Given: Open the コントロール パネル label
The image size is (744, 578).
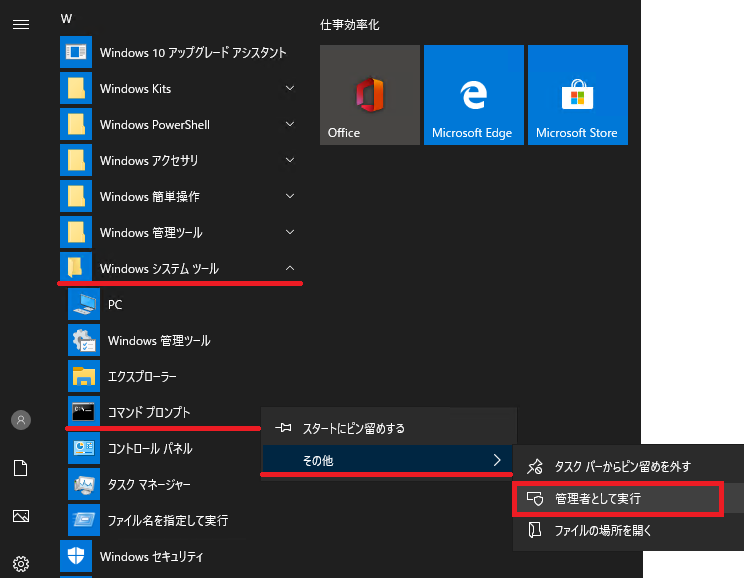Looking at the screenshot, I should [x=150, y=448].
